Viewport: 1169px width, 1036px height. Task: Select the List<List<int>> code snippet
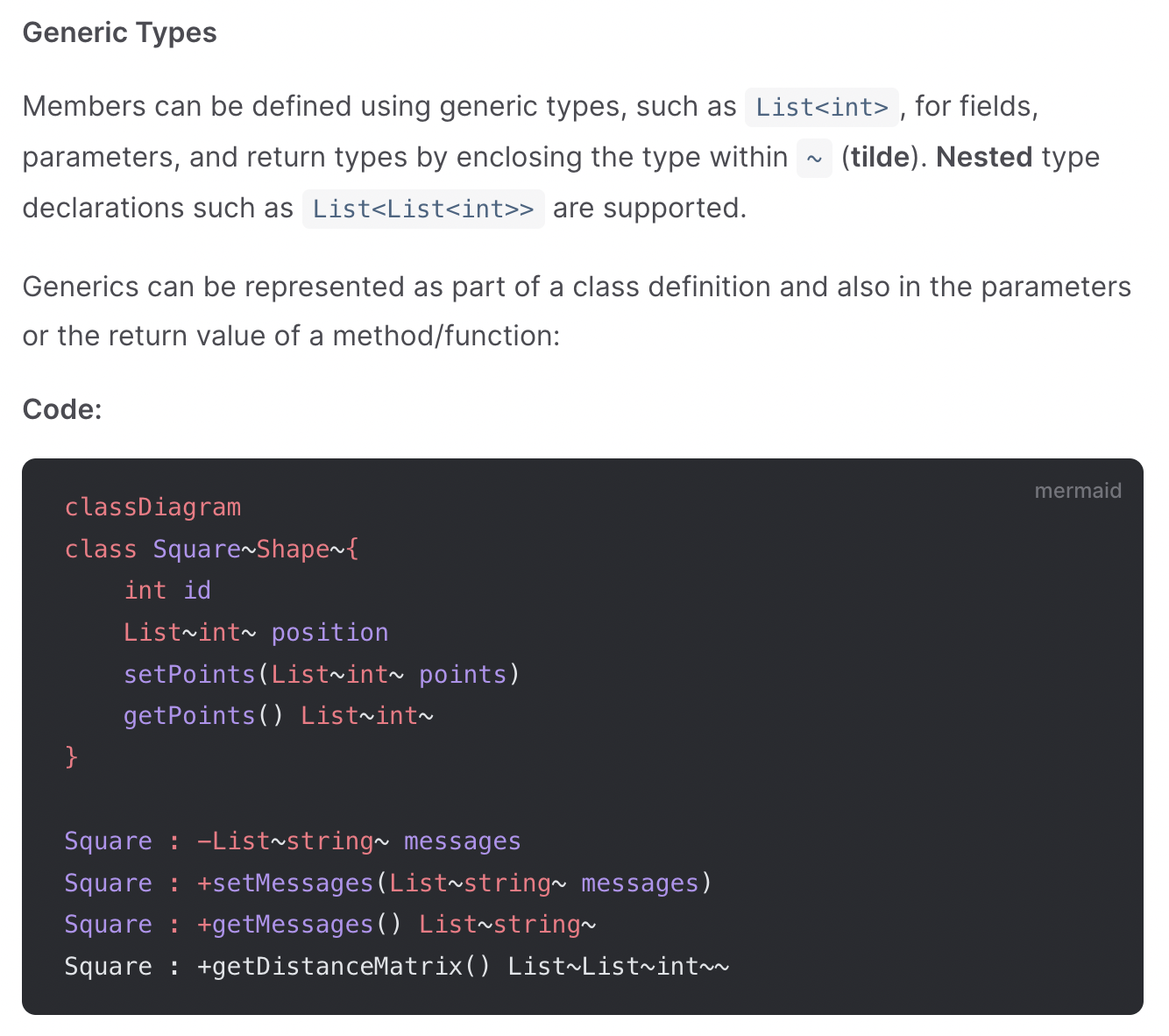point(423,209)
